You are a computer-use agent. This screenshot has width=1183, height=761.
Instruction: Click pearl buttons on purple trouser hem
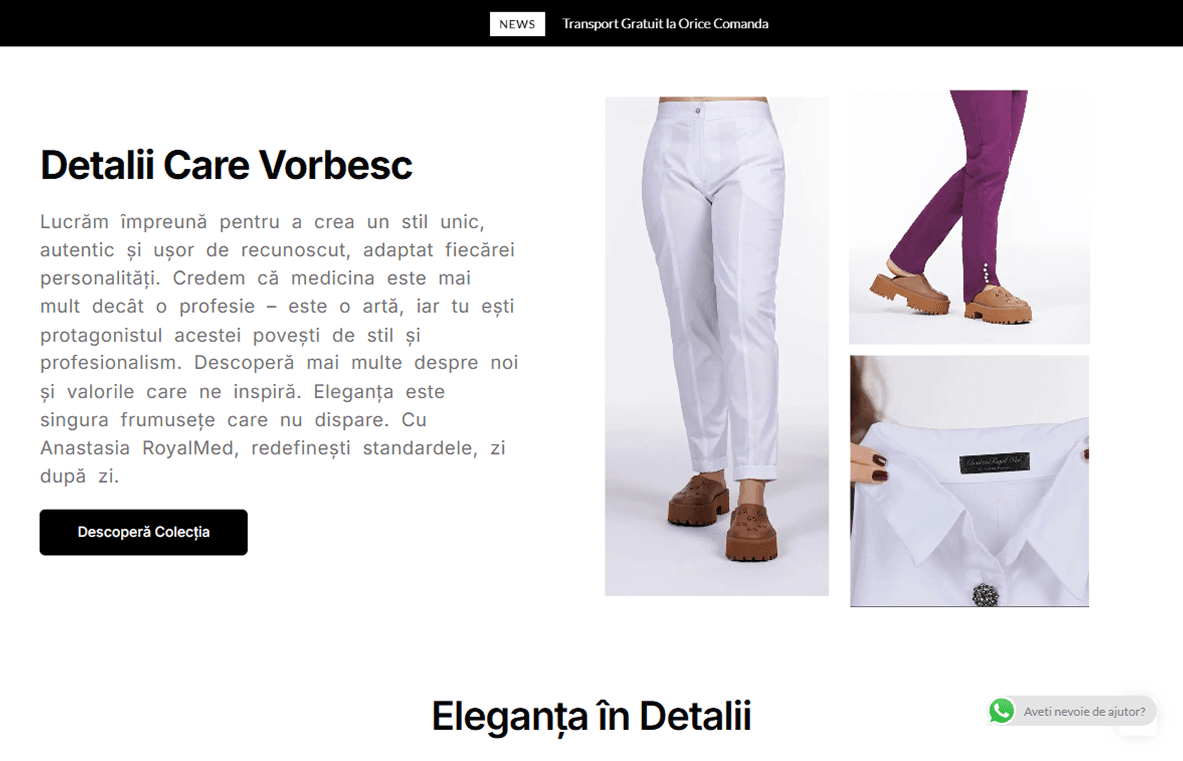[x=985, y=275]
